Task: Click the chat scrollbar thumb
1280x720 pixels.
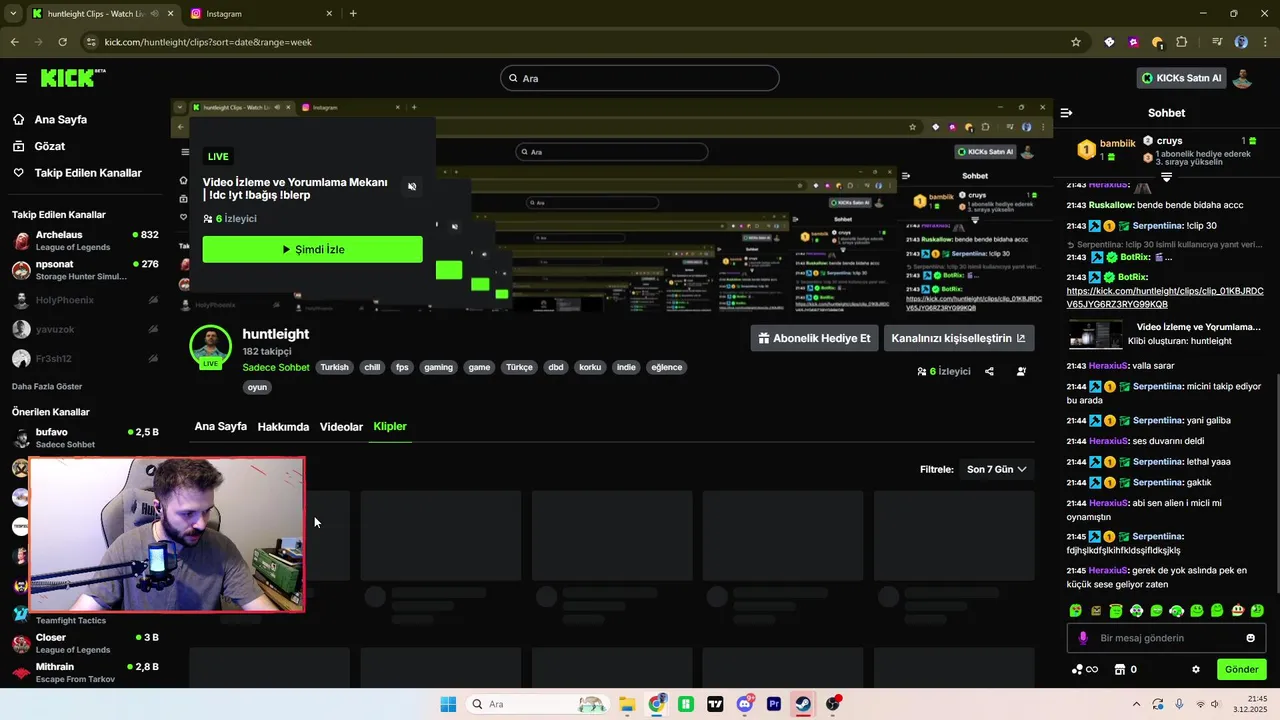Action: point(1276,484)
